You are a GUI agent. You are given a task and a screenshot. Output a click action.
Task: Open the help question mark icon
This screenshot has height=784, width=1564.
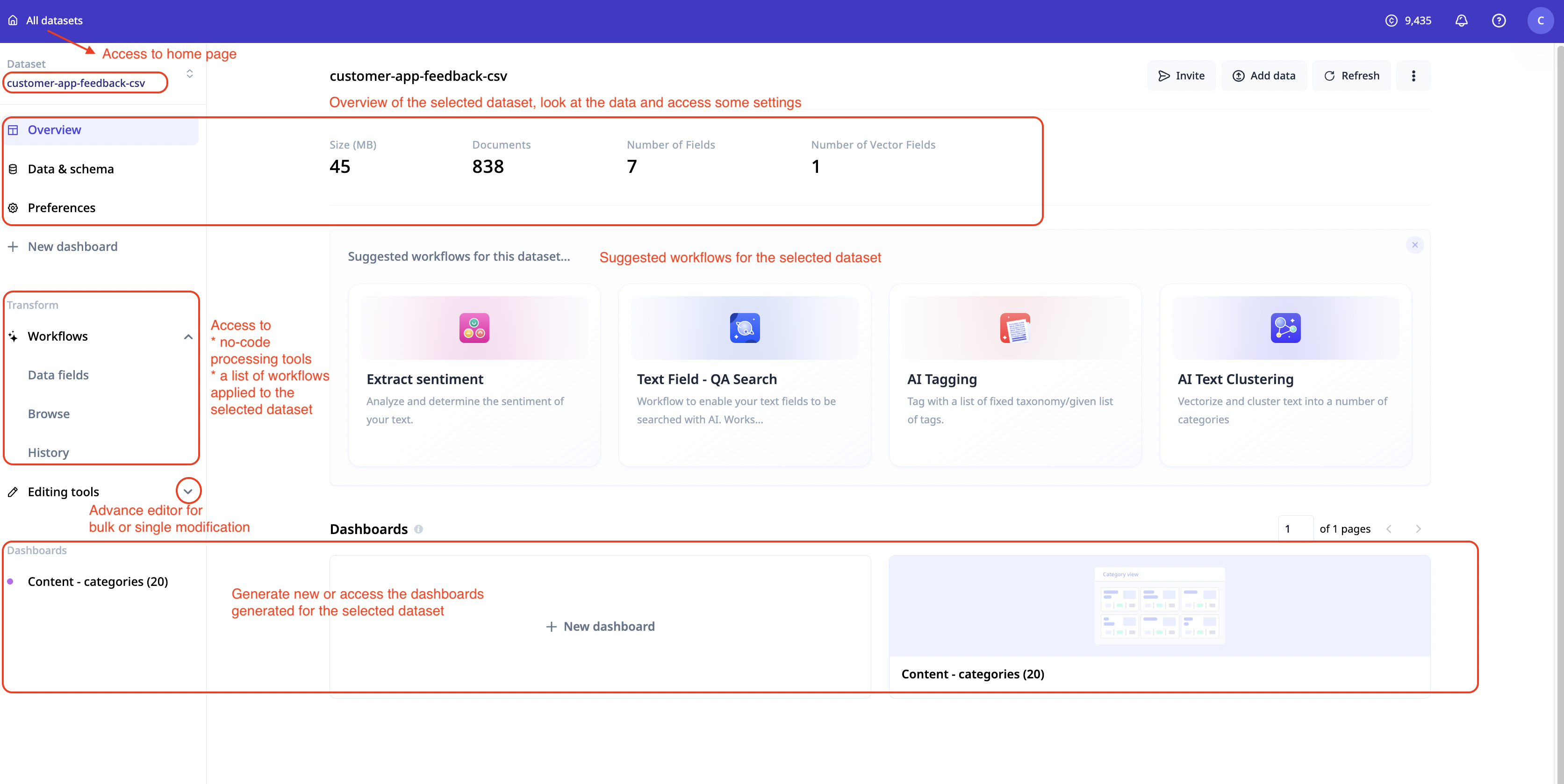pyautogui.click(x=1499, y=21)
